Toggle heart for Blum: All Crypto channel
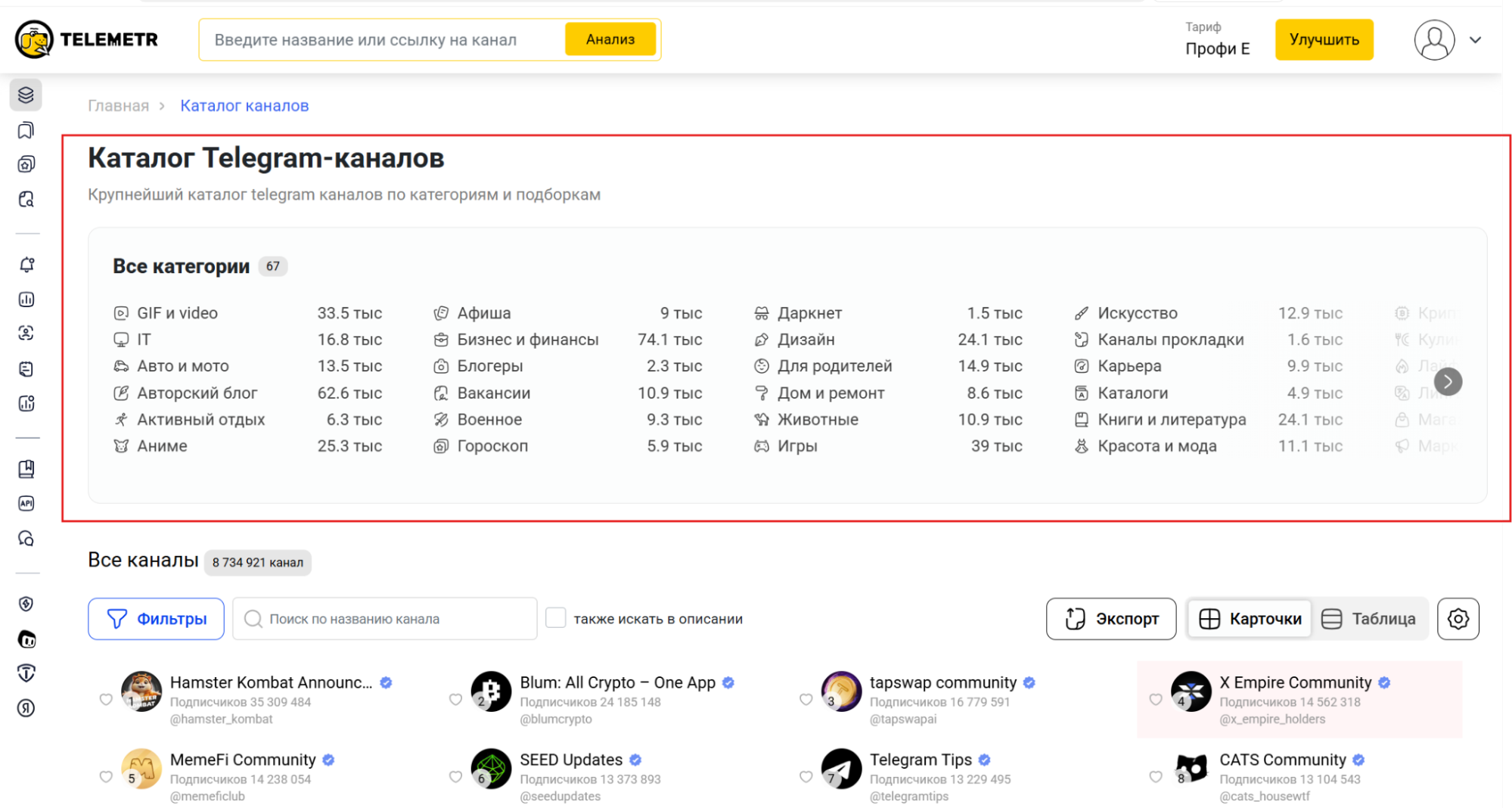Image resolution: width=1512 pixels, height=808 pixels. click(455, 700)
